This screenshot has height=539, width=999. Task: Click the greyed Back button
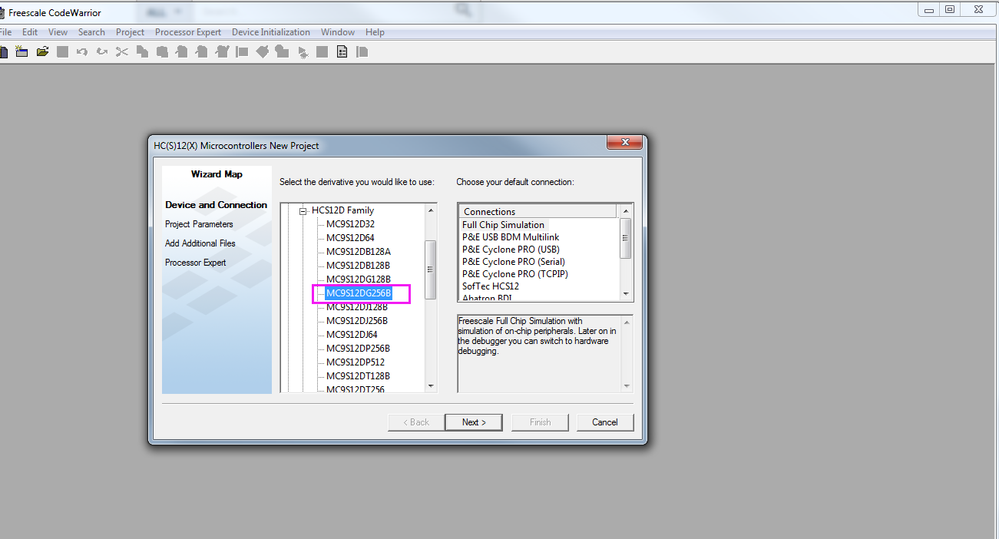coord(416,422)
